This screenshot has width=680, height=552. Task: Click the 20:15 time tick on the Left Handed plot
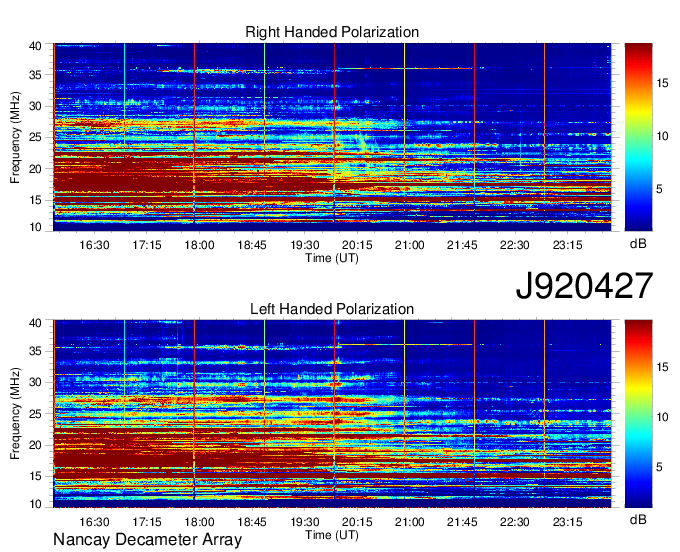coord(357,522)
